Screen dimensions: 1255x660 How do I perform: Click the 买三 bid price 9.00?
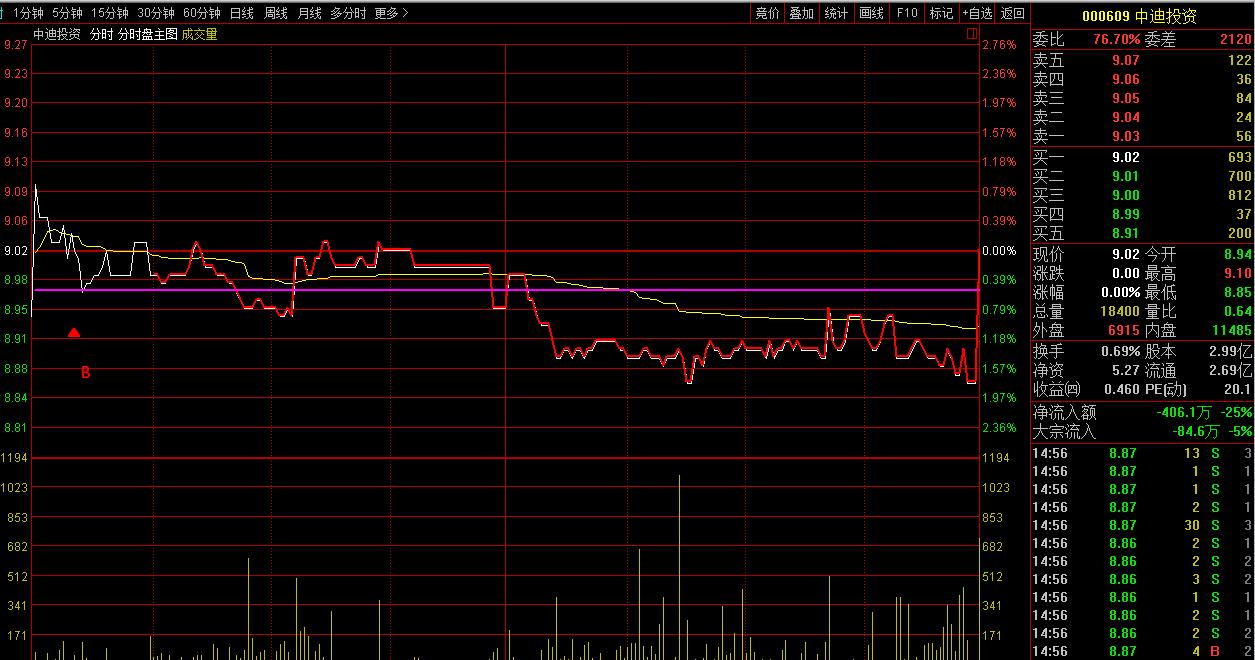1126,195
